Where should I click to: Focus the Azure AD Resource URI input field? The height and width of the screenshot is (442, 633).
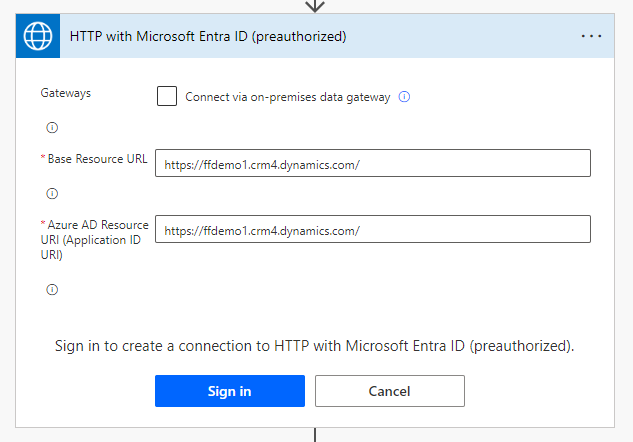(372, 229)
